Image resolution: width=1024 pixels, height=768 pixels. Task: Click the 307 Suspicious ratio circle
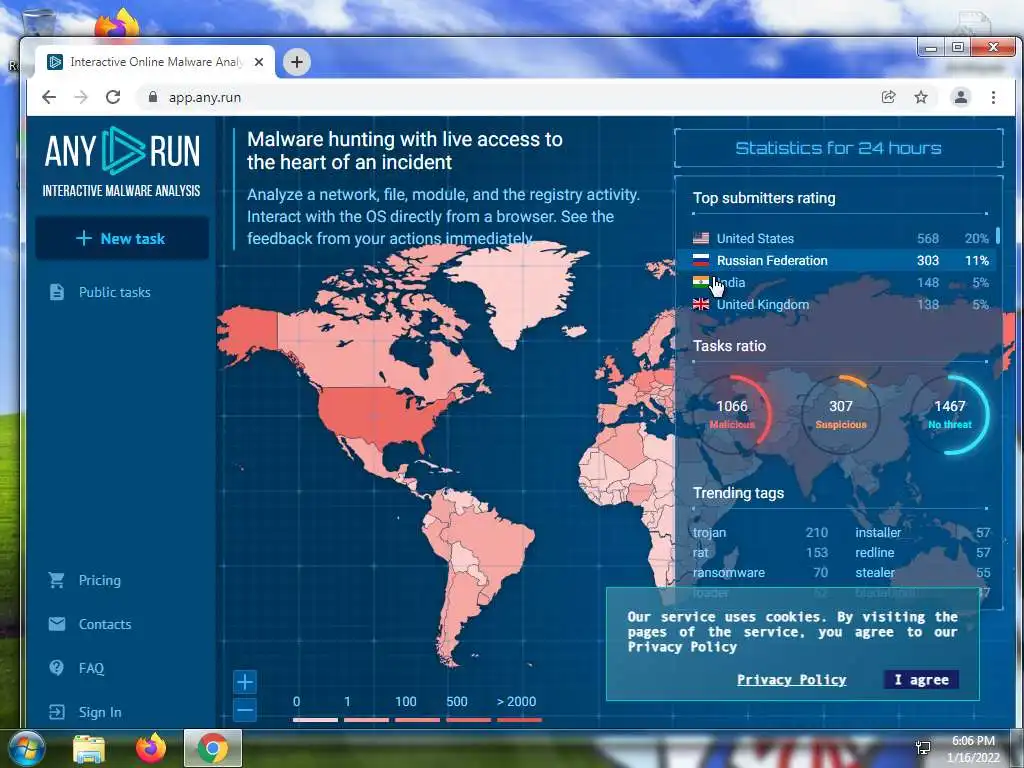tap(840, 415)
